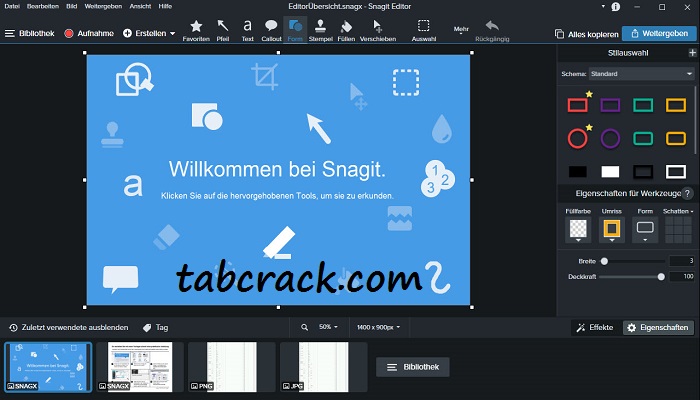
Task: Open the Umriss outline color dropdown
Action: coord(612,230)
